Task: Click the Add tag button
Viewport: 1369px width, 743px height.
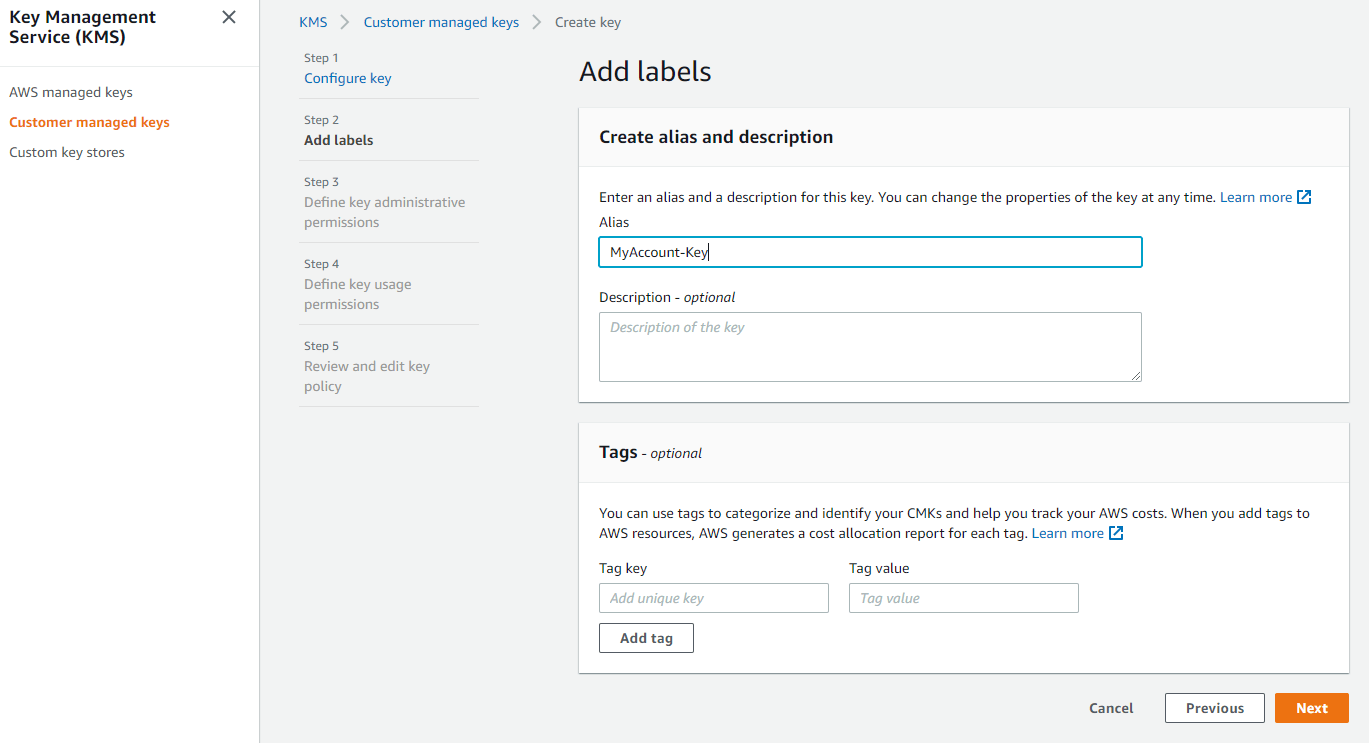Action: tap(646, 637)
